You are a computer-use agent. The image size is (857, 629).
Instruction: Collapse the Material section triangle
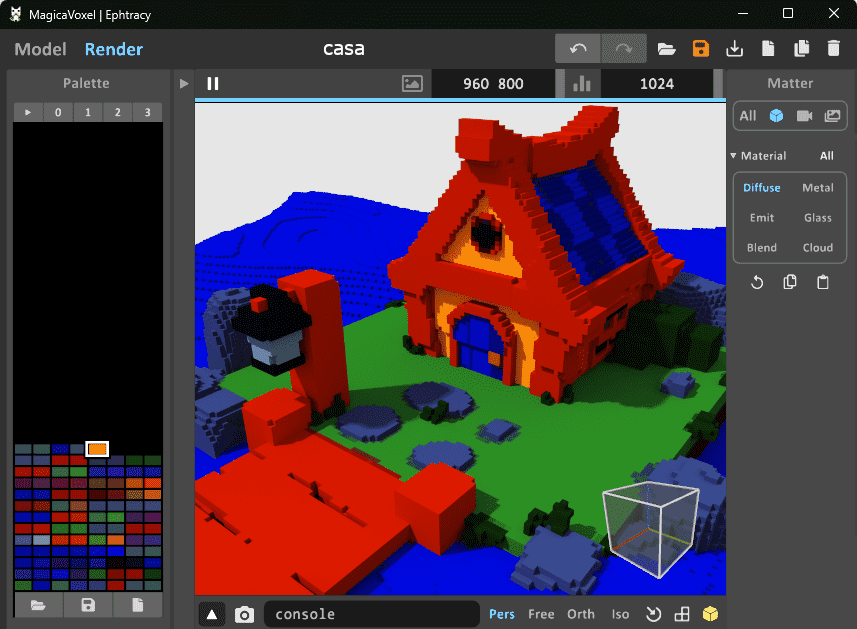(733, 156)
